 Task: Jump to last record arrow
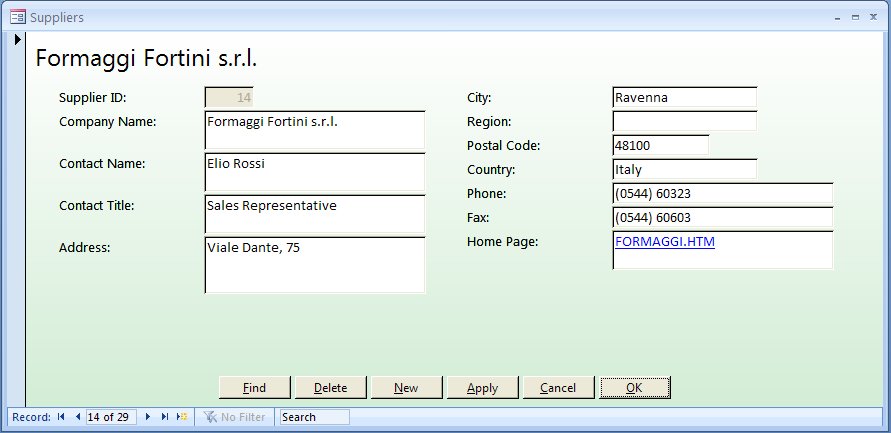[x=165, y=417]
